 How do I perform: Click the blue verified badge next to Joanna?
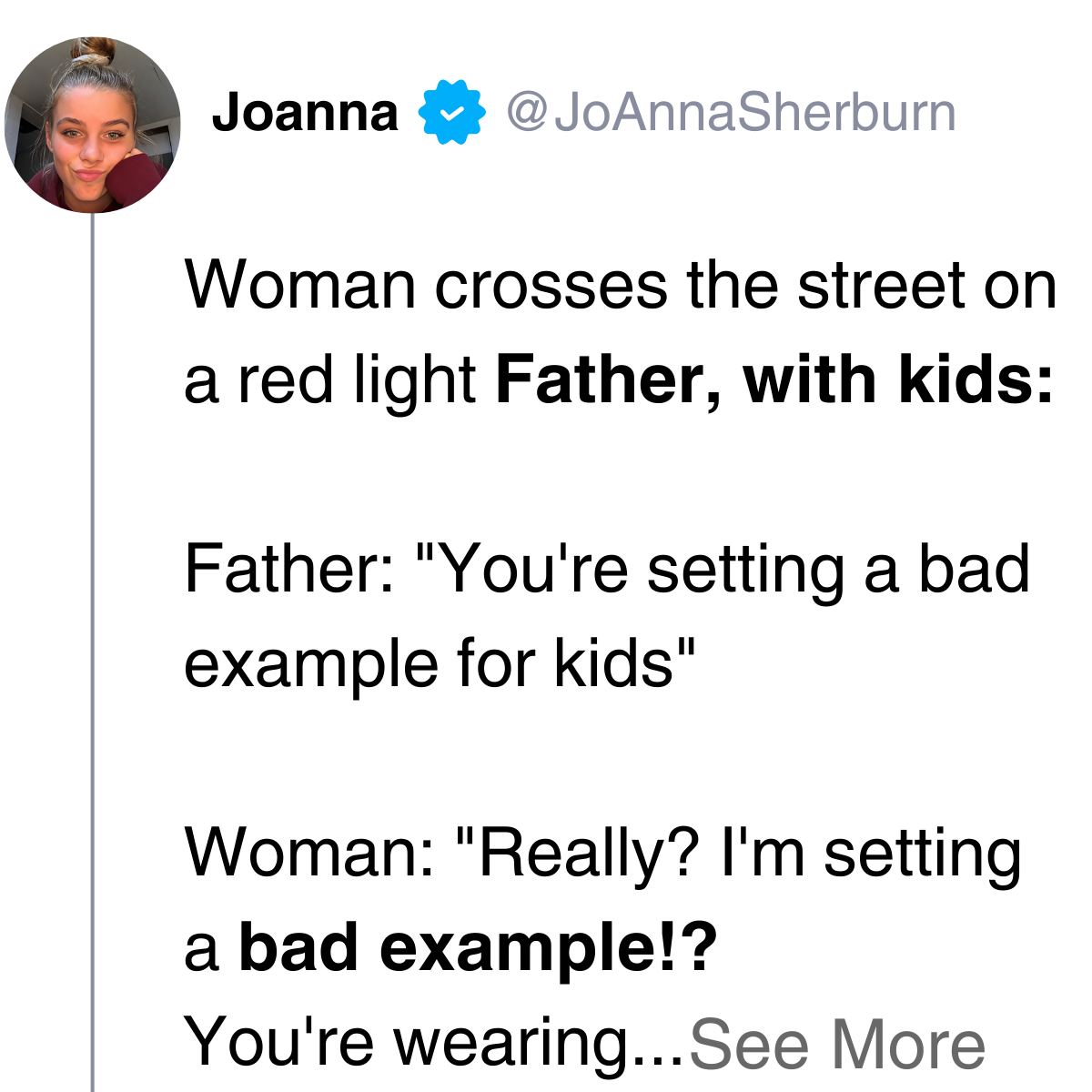pyautogui.click(x=451, y=112)
